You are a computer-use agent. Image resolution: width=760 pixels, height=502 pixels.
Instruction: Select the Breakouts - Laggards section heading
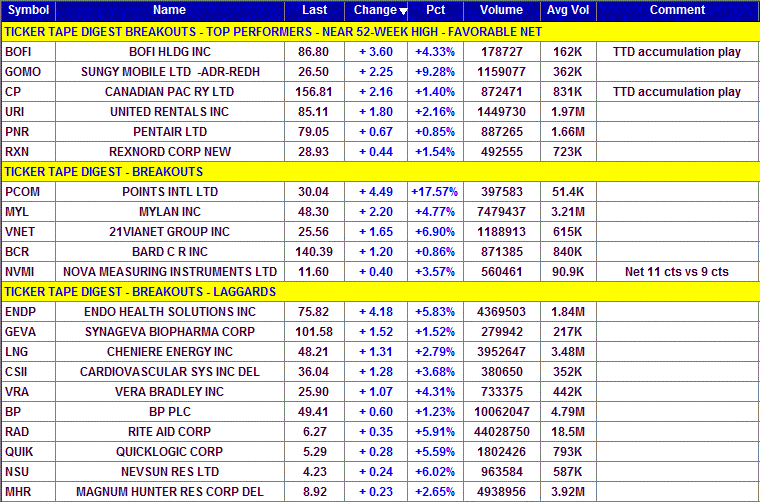point(380,292)
